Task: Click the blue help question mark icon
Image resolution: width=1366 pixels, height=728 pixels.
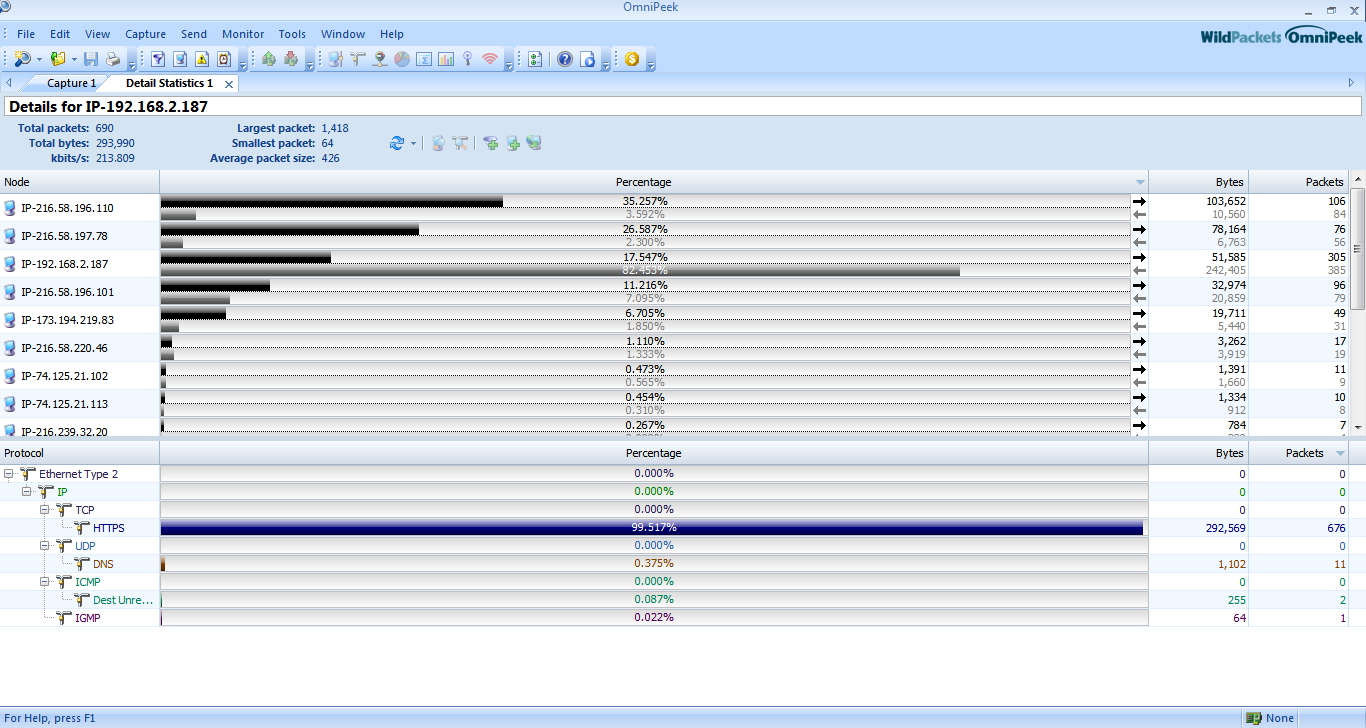Action: (x=565, y=59)
